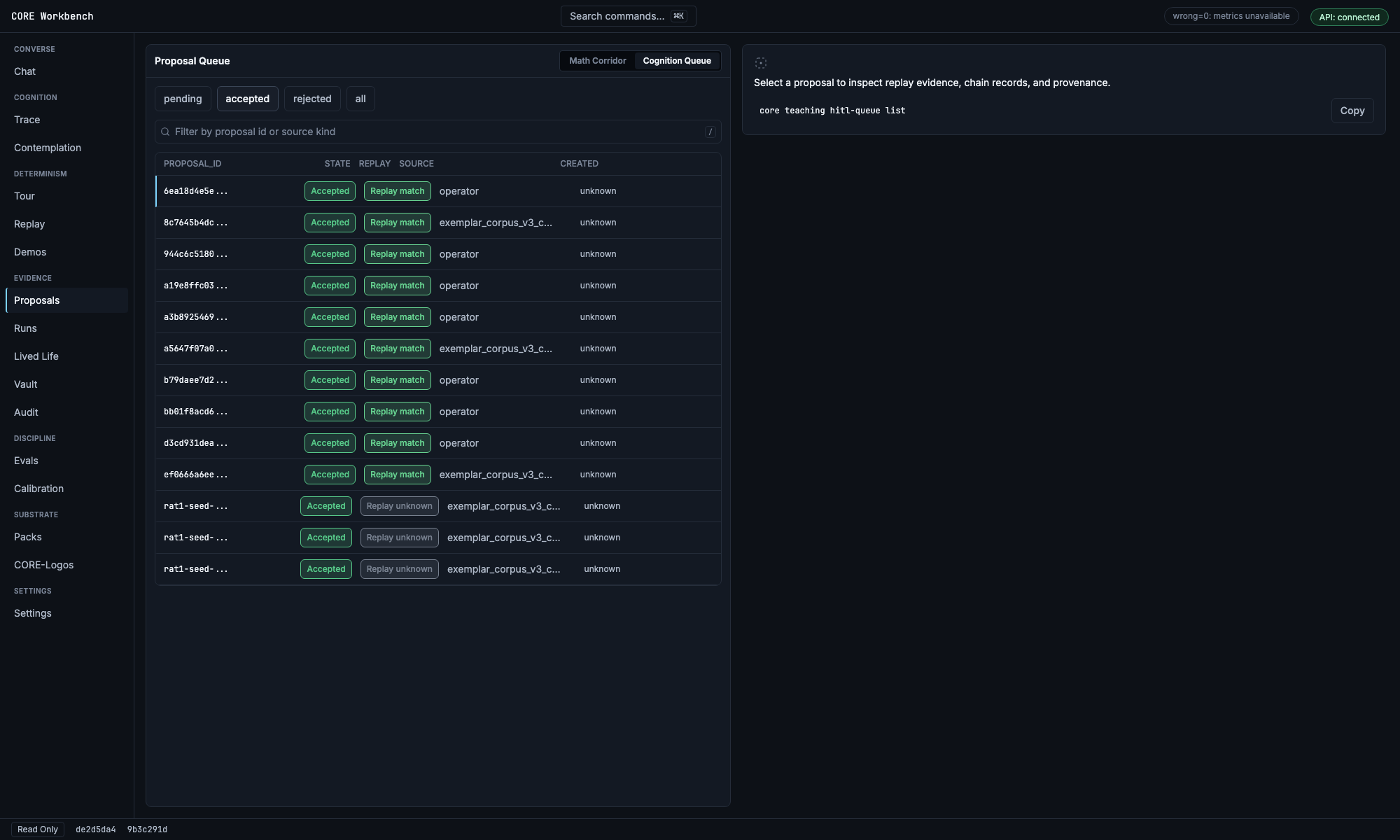Copy the hitl-queue list command
Image resolution: width=1400 pixels, height=840 pixels.
click(1352, 111)
